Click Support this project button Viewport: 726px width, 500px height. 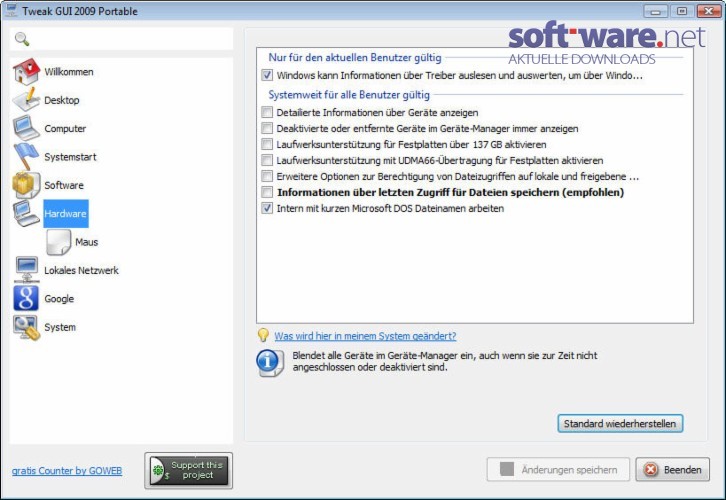pyautogui.click(x=188, y=470)
